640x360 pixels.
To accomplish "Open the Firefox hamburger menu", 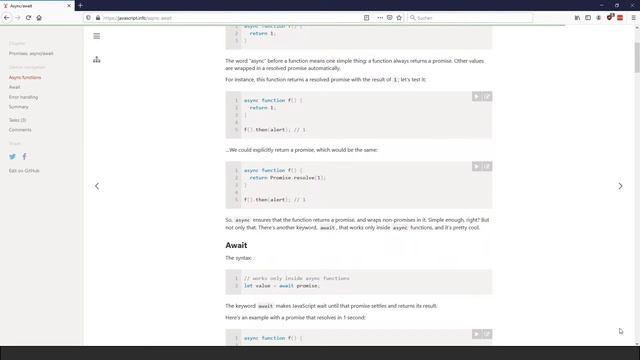I will point(633,18).
